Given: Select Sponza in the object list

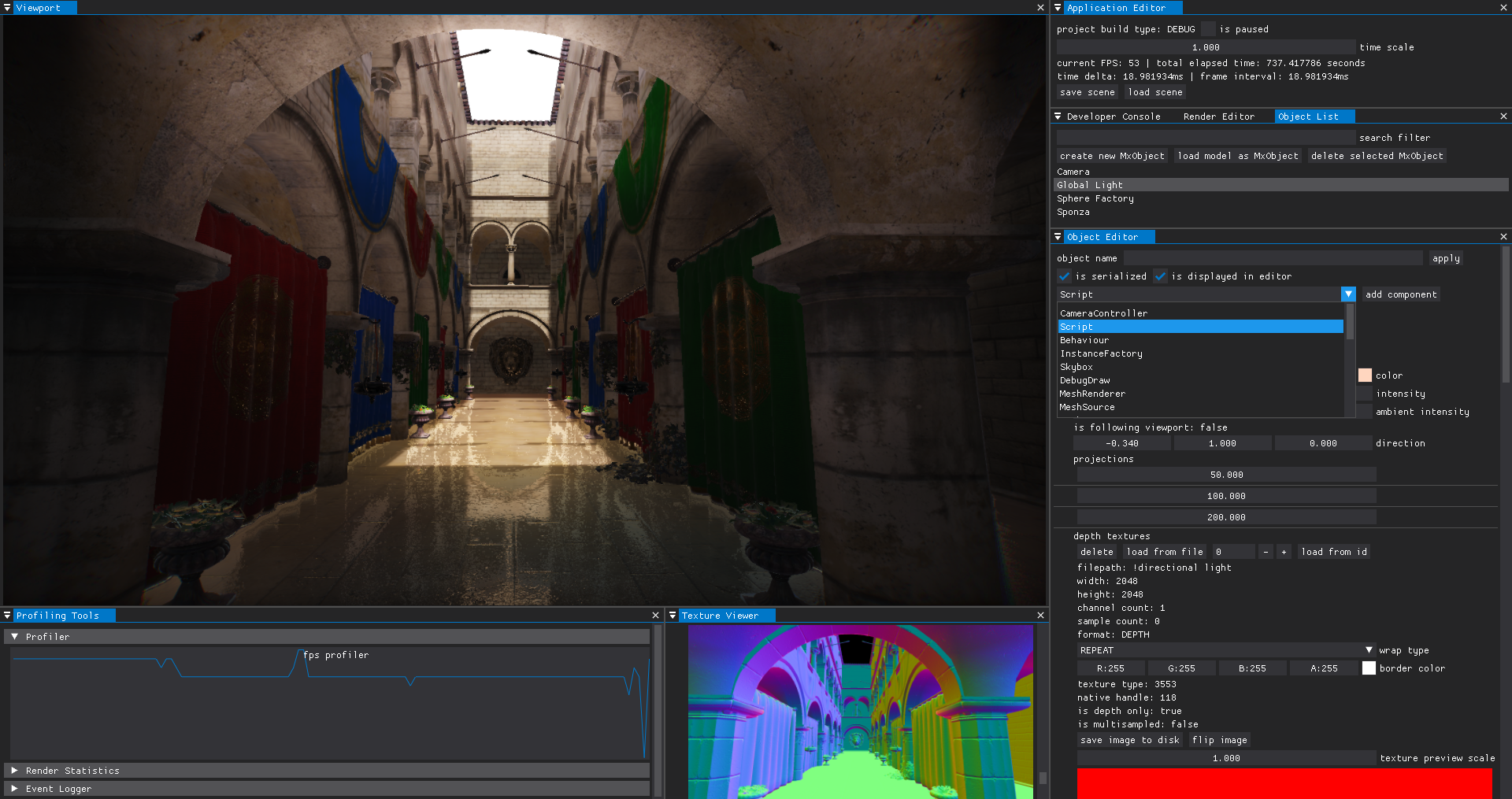Looking at the screenshot, I should tap(1280, 212).
